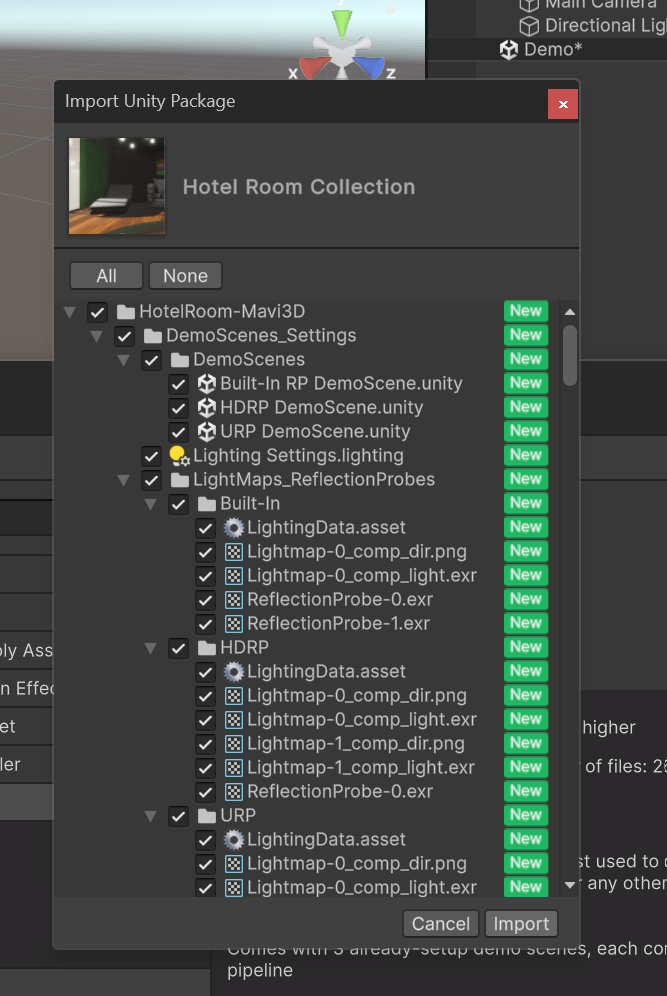Click the HDRP folder icon

(x=206, y=648)
